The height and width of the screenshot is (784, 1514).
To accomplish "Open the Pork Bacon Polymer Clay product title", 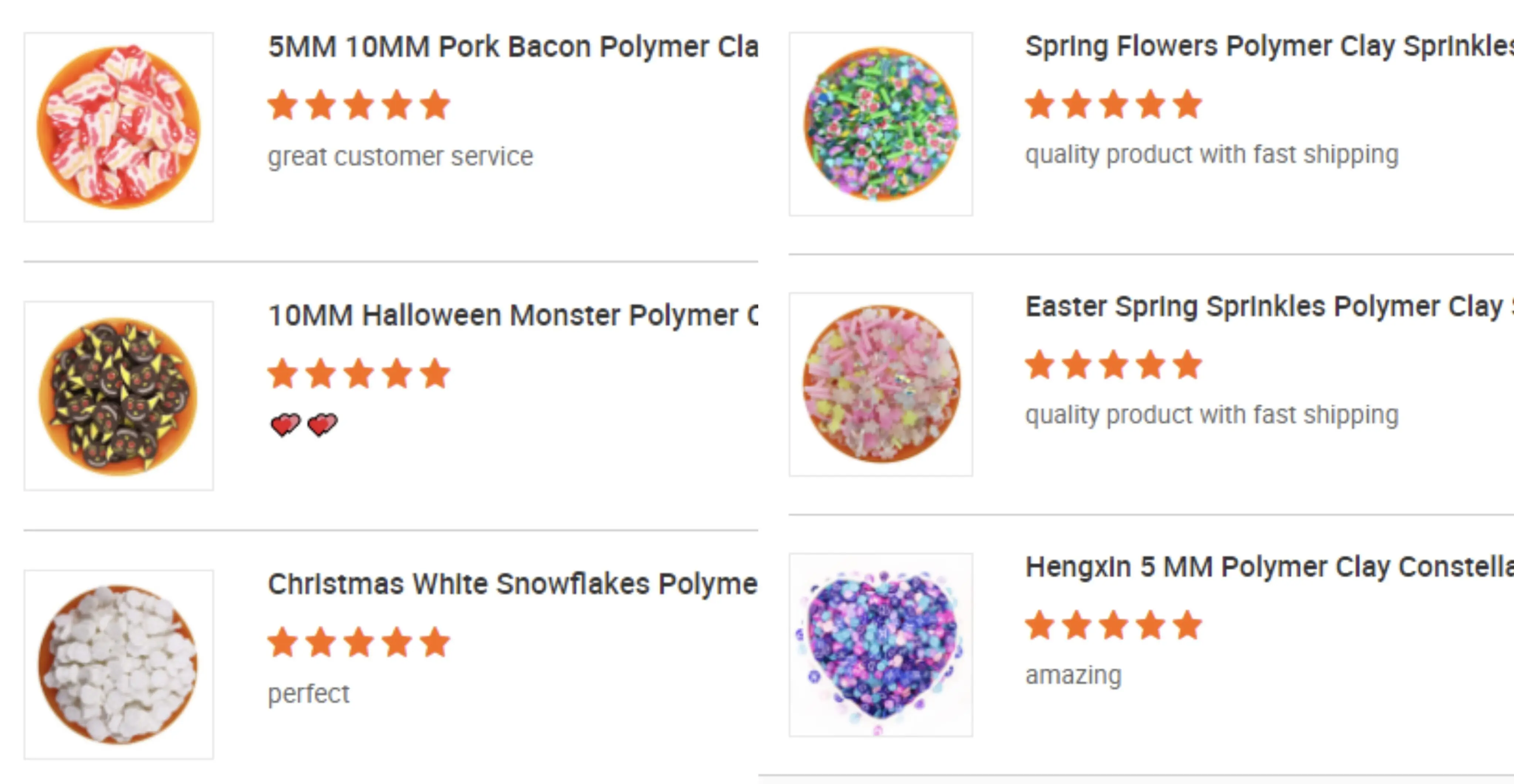I will tap(512, 47).
